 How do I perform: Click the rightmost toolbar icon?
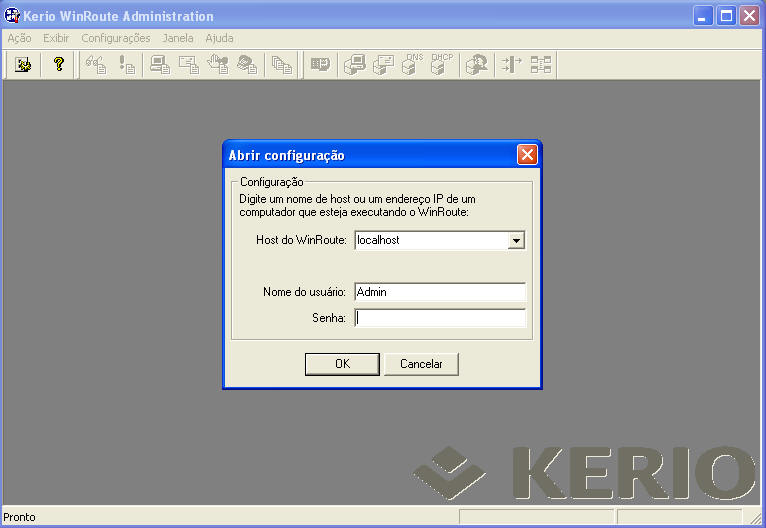(541, 65)
